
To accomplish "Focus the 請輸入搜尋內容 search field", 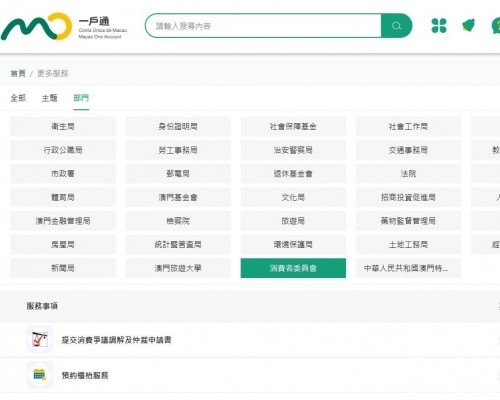I will pyautogui.click(x=263, y=26).
